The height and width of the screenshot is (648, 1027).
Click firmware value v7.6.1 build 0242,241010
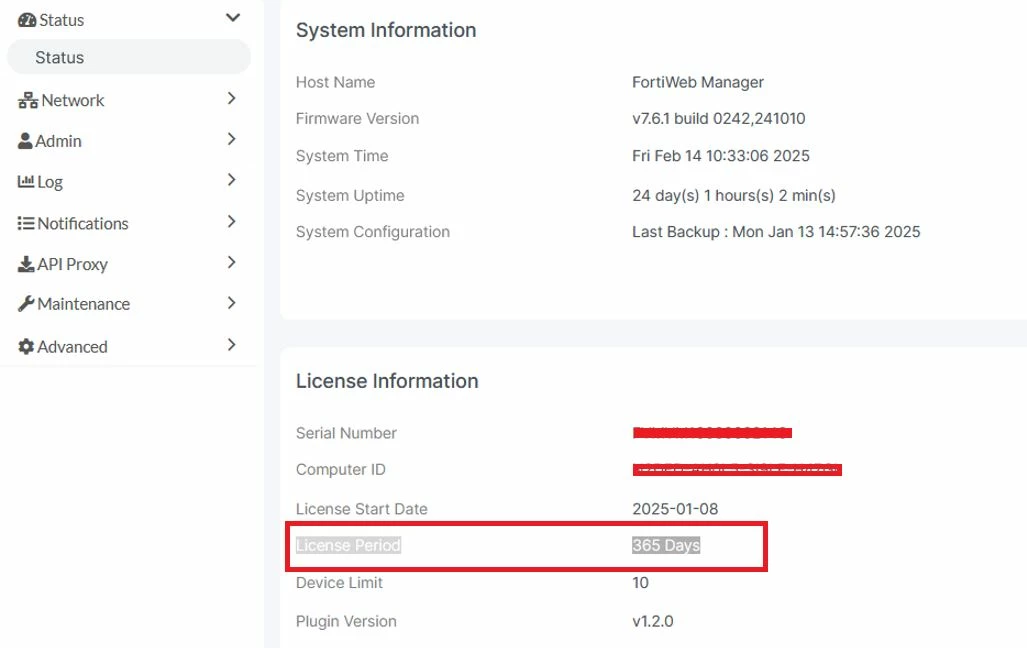[719, 119]
